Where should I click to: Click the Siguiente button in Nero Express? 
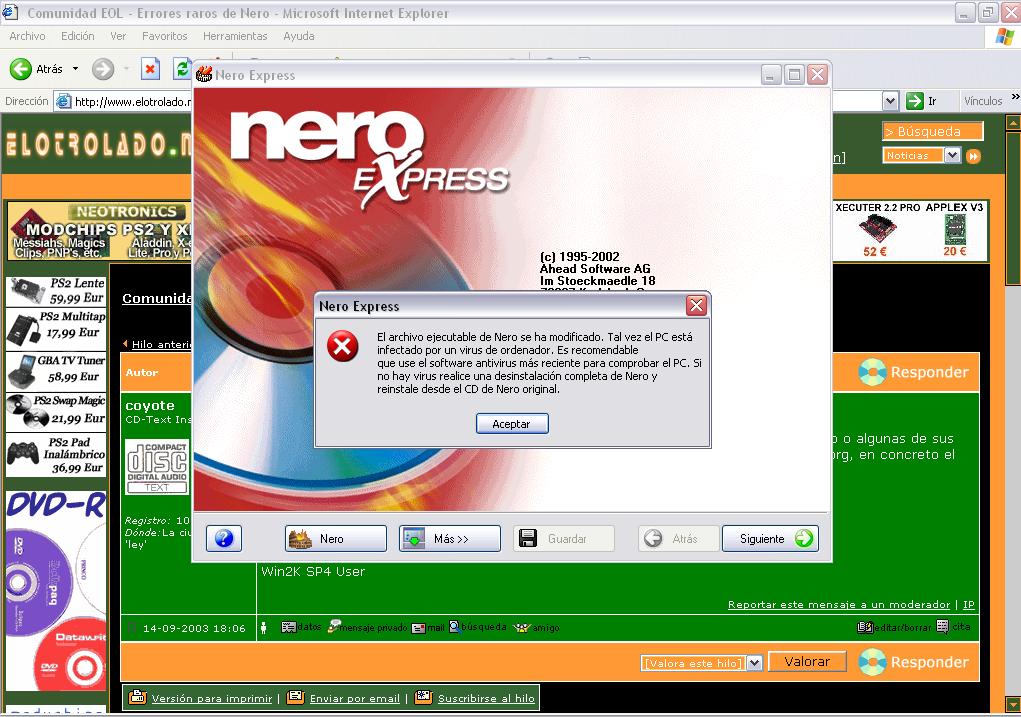pyautogui.click(x=770, y=539)
